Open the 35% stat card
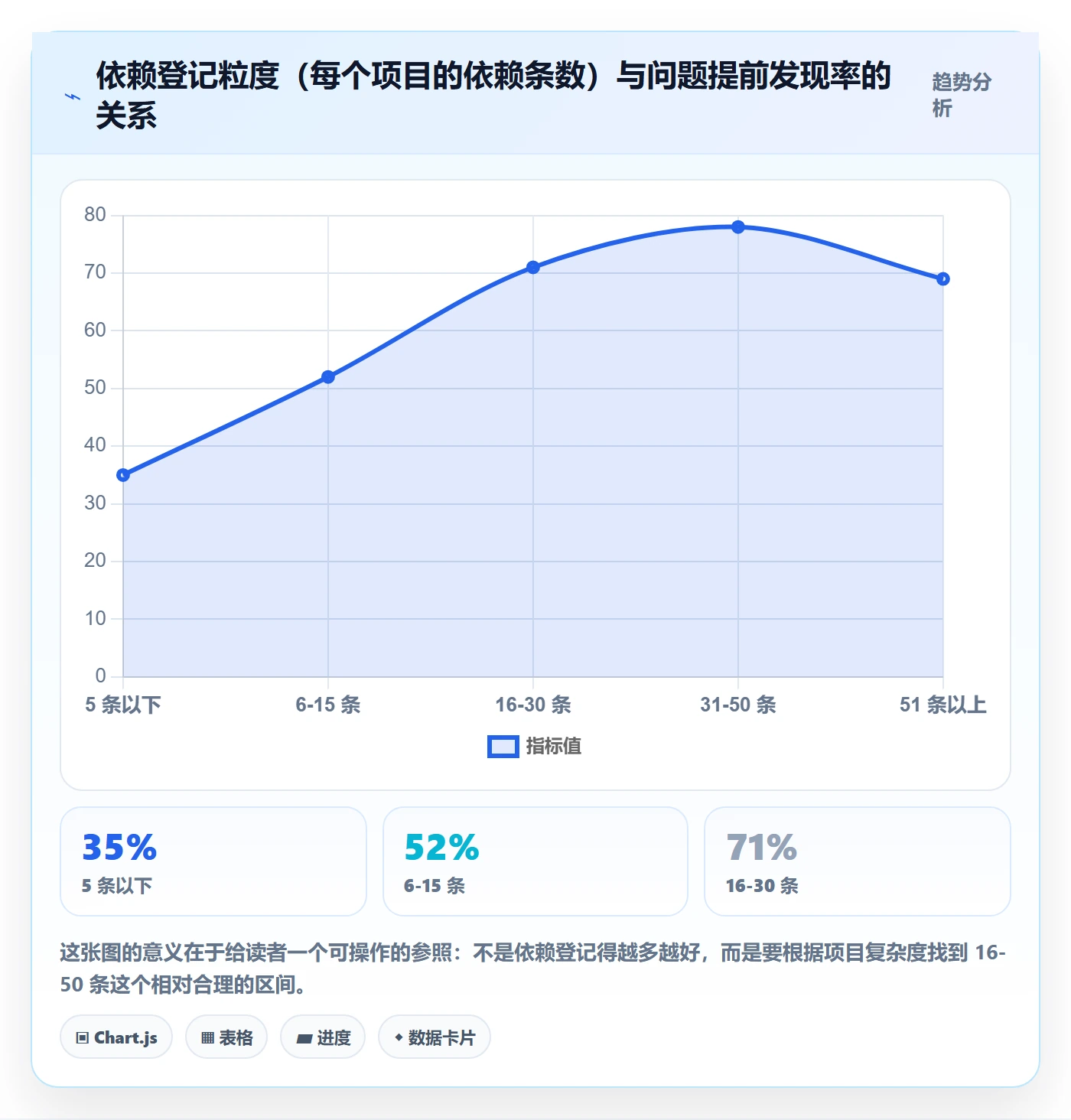This screenshot has height=1120, width=1071. [x=213, y=861]
